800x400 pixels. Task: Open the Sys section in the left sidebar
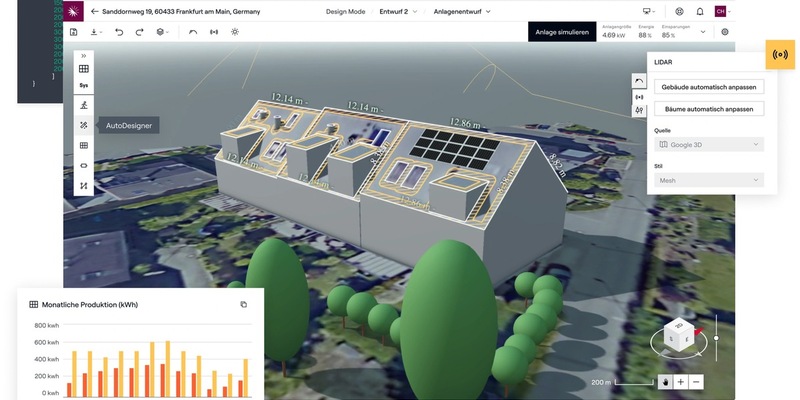pos(84,85)
